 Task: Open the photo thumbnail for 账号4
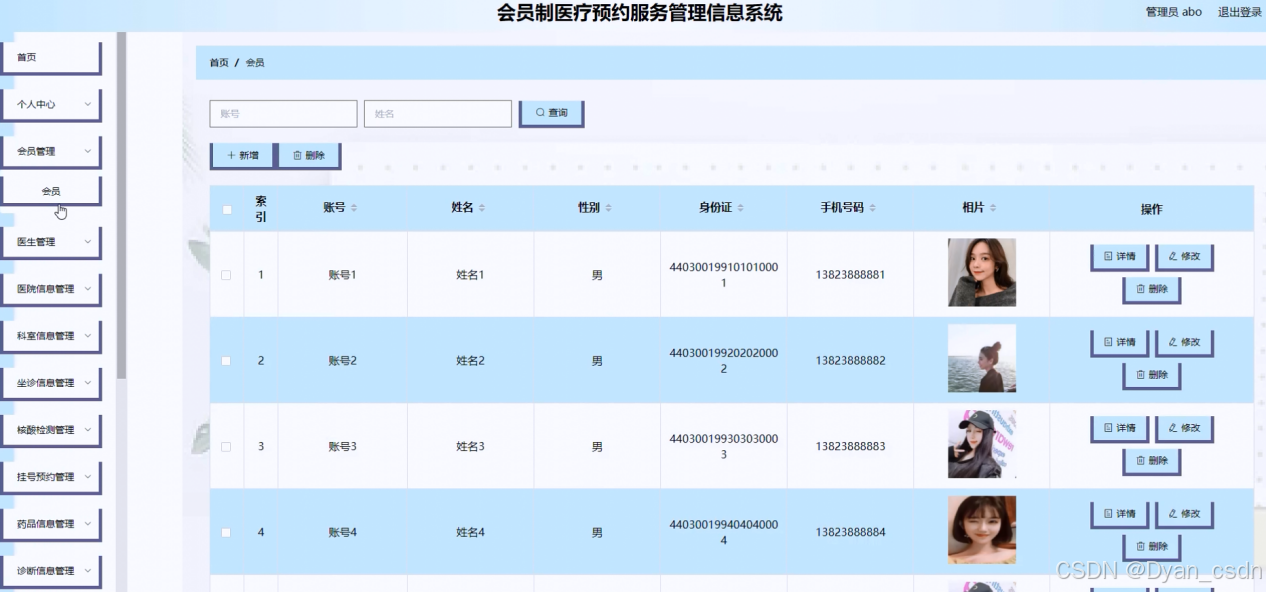coord(982,530)
